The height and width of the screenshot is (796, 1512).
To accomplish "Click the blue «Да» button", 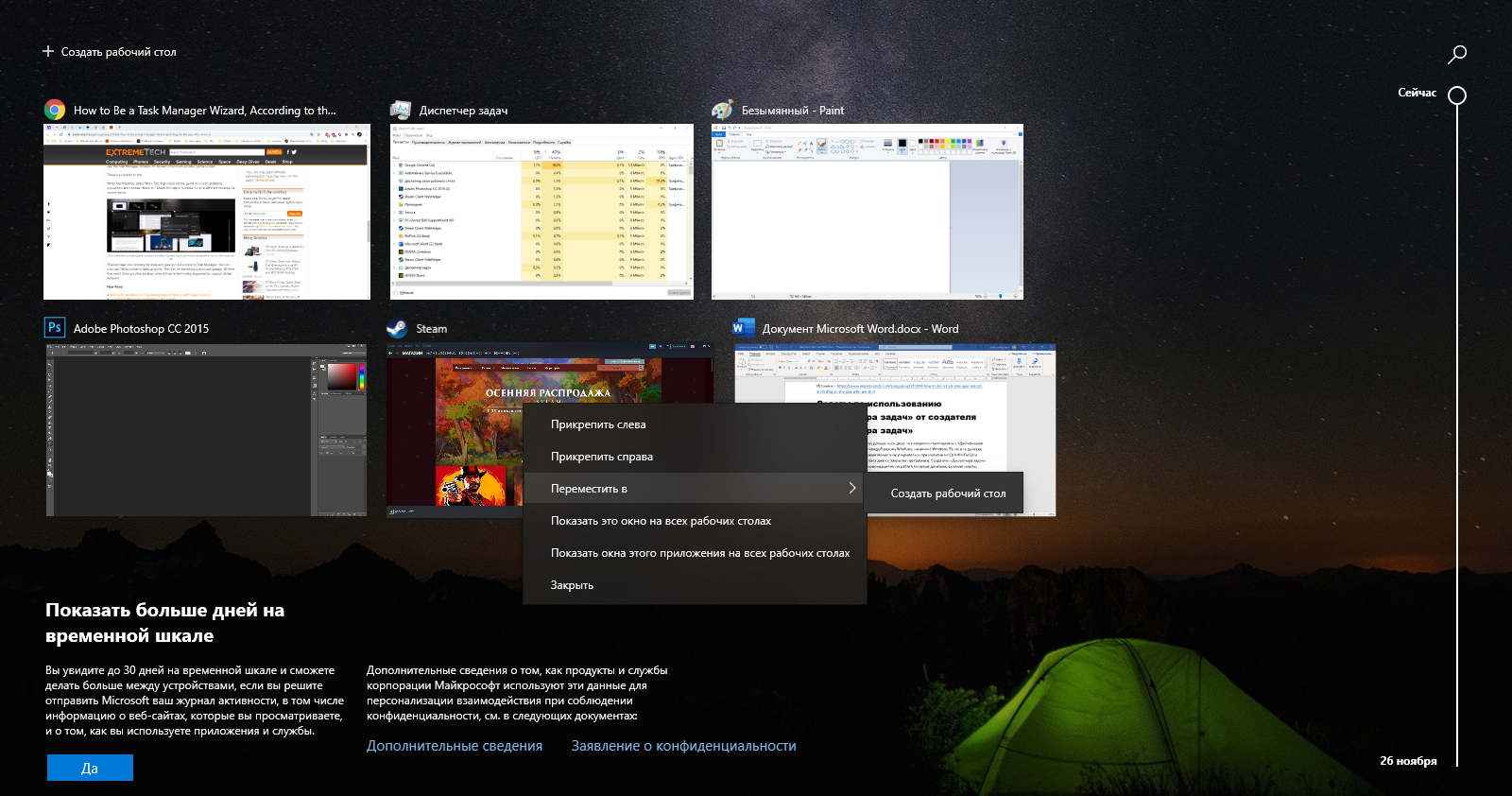I will pos(90,768).
